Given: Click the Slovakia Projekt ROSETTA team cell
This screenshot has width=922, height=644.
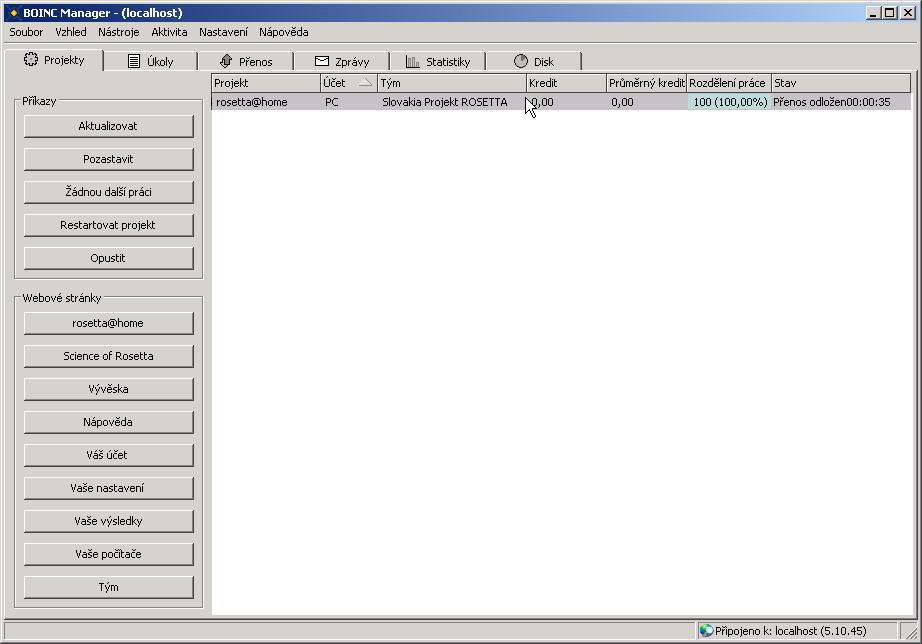Looking at the screenshot, I should click(452, 102).
